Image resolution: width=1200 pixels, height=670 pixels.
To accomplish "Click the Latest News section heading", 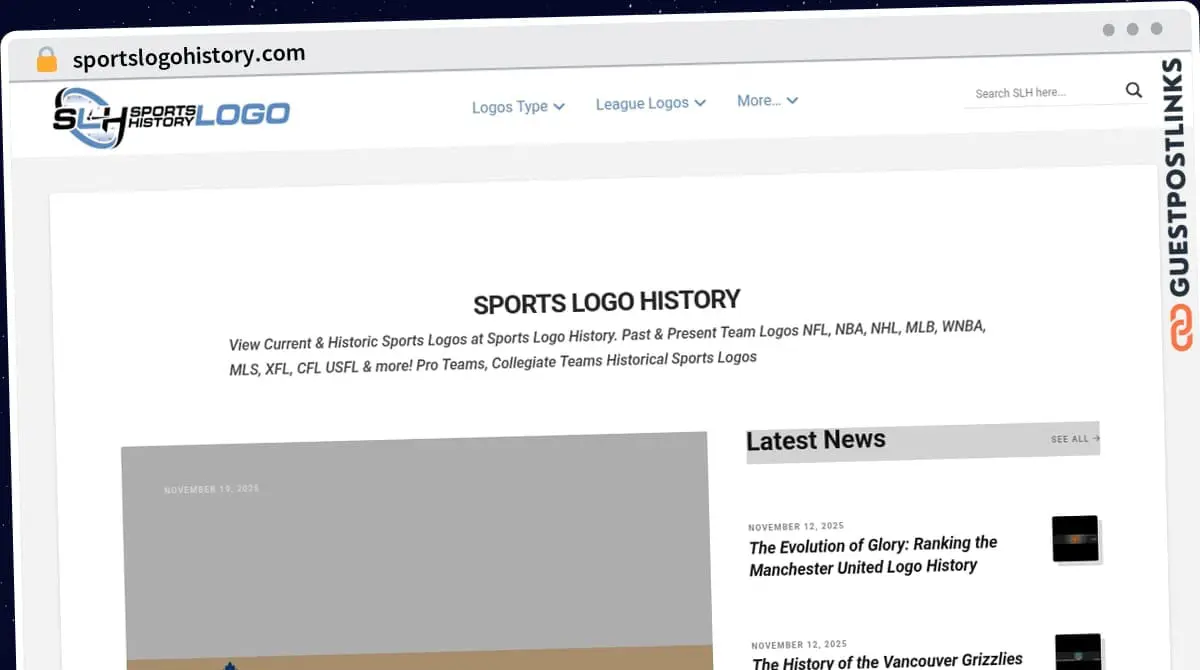I will pos(816,440).
